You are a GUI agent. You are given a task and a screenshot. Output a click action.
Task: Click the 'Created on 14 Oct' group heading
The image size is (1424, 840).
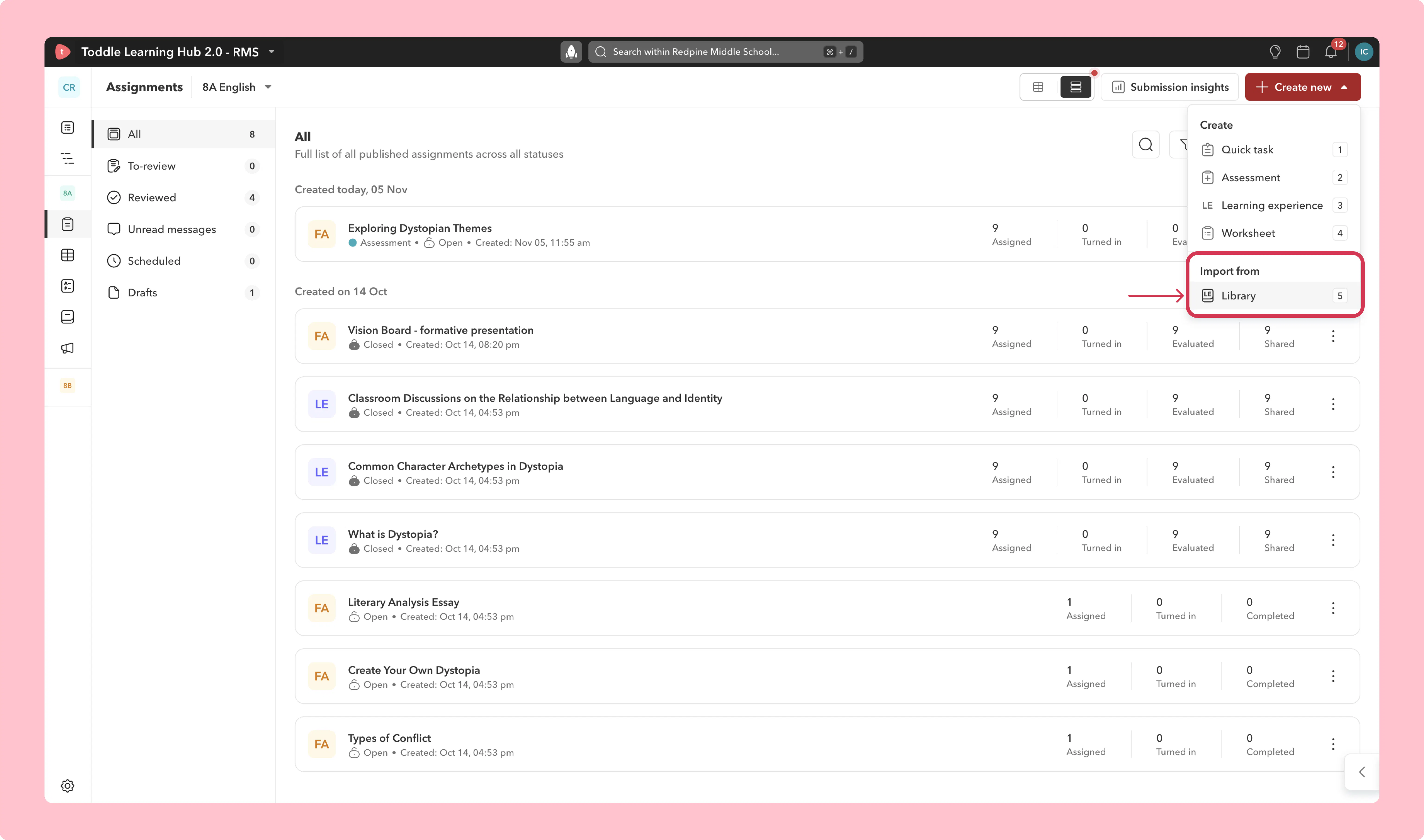point(341,292)
